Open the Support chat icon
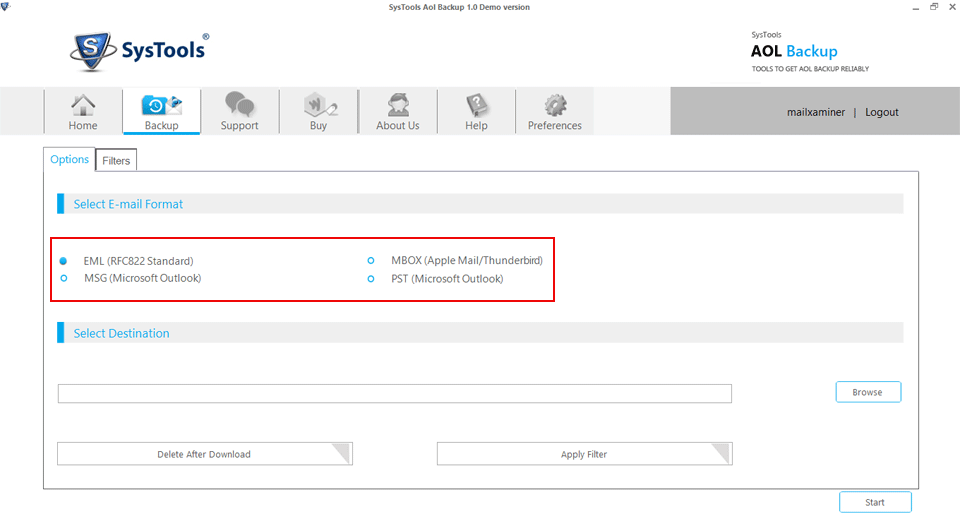 [239, 112]
